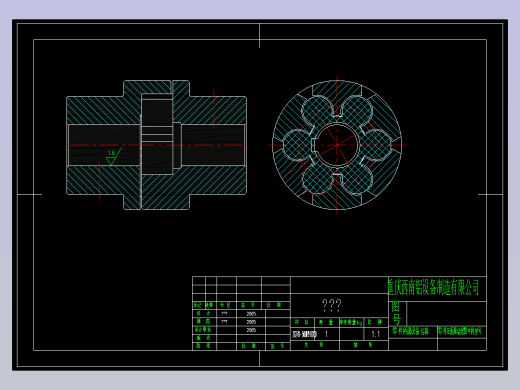Click the '1:1' scale value

pos(376,334)
